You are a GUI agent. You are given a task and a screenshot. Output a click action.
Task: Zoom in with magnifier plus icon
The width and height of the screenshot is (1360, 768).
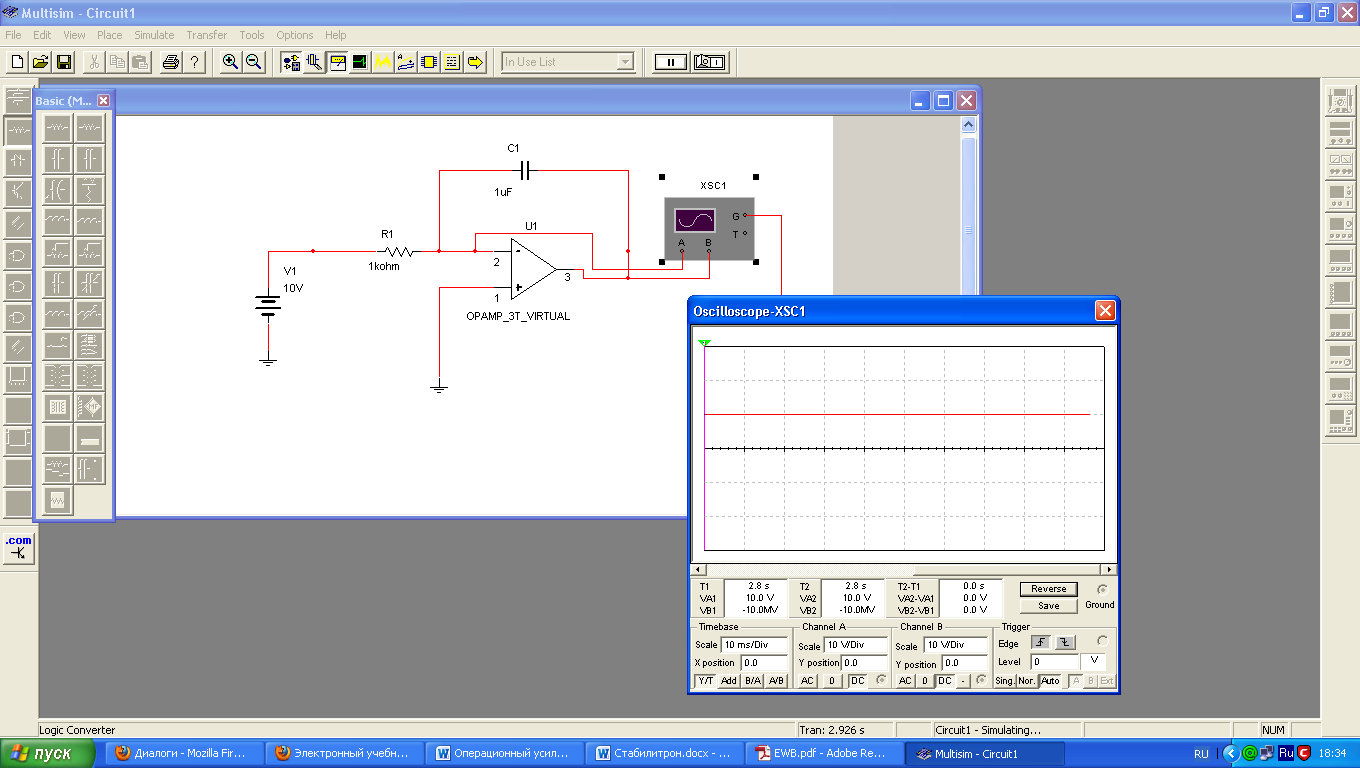coord(231,62)
